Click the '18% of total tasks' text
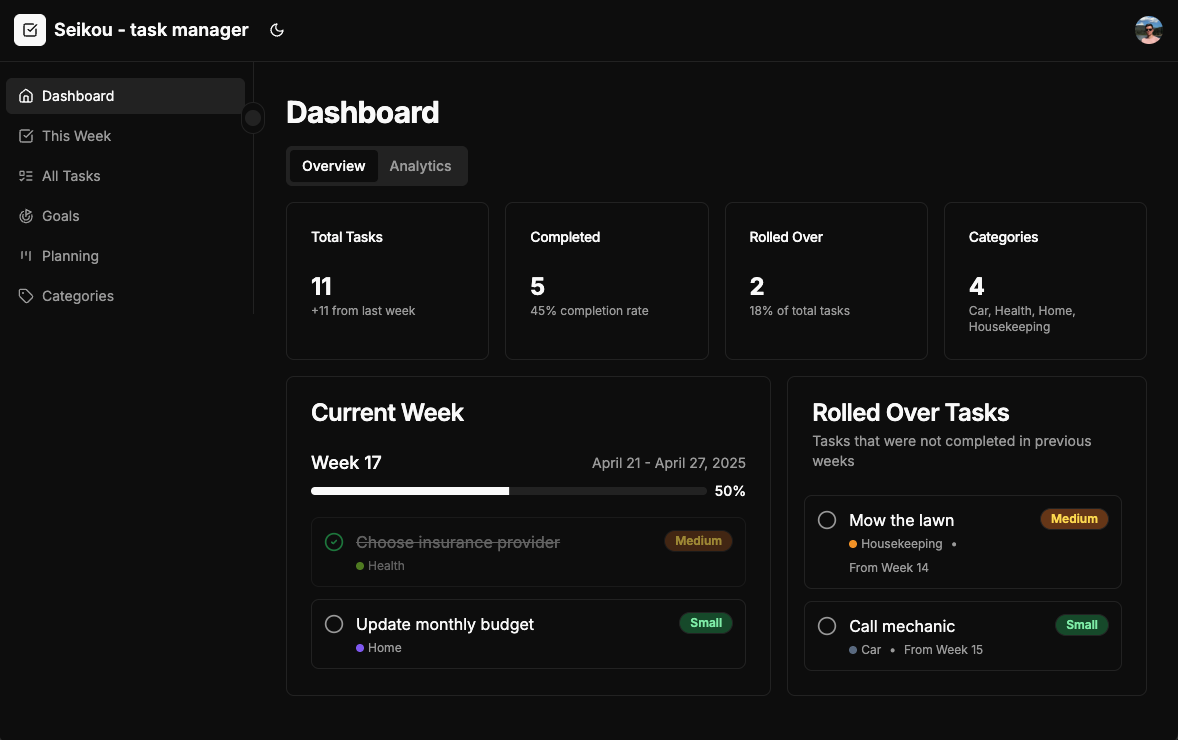Screen dimensions: 1178x740 point(799,311)
